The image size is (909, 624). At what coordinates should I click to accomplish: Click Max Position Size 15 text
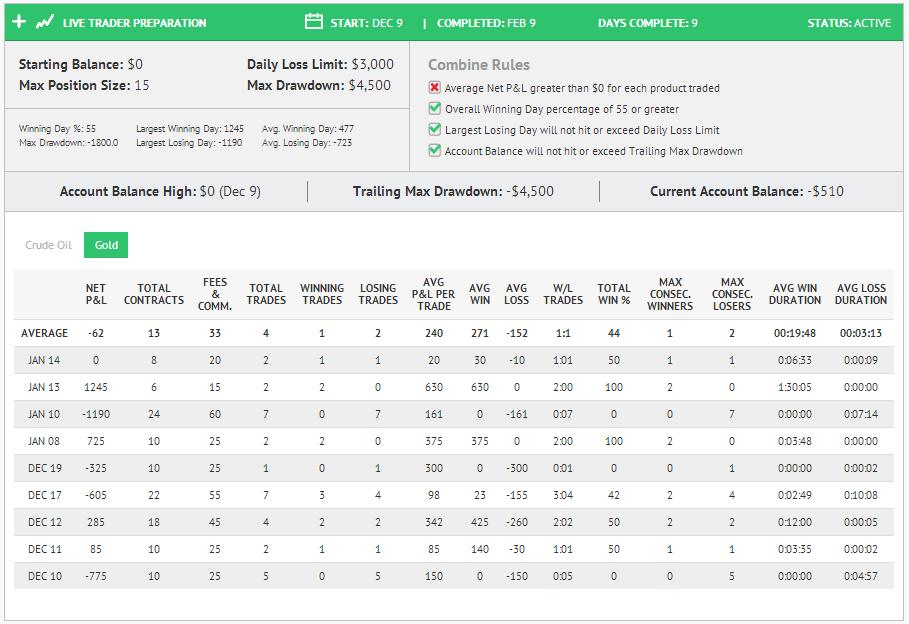[84, 85]
